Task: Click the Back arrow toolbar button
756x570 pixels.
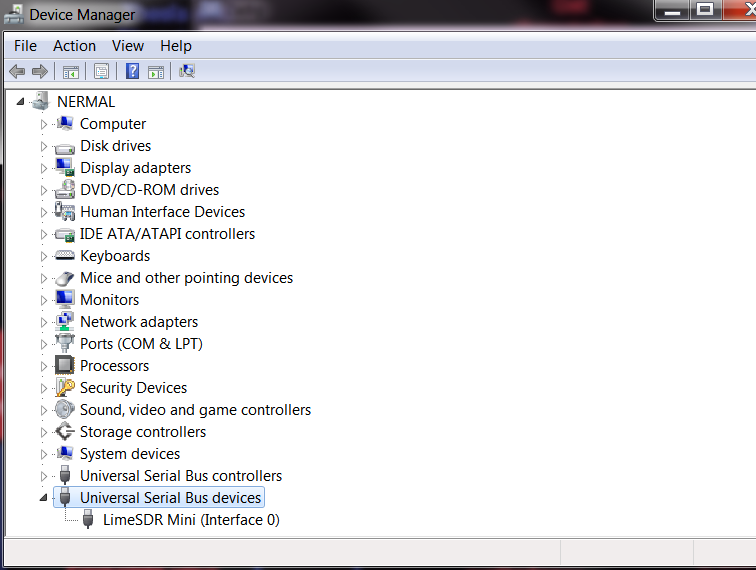Action: point(17,72)
